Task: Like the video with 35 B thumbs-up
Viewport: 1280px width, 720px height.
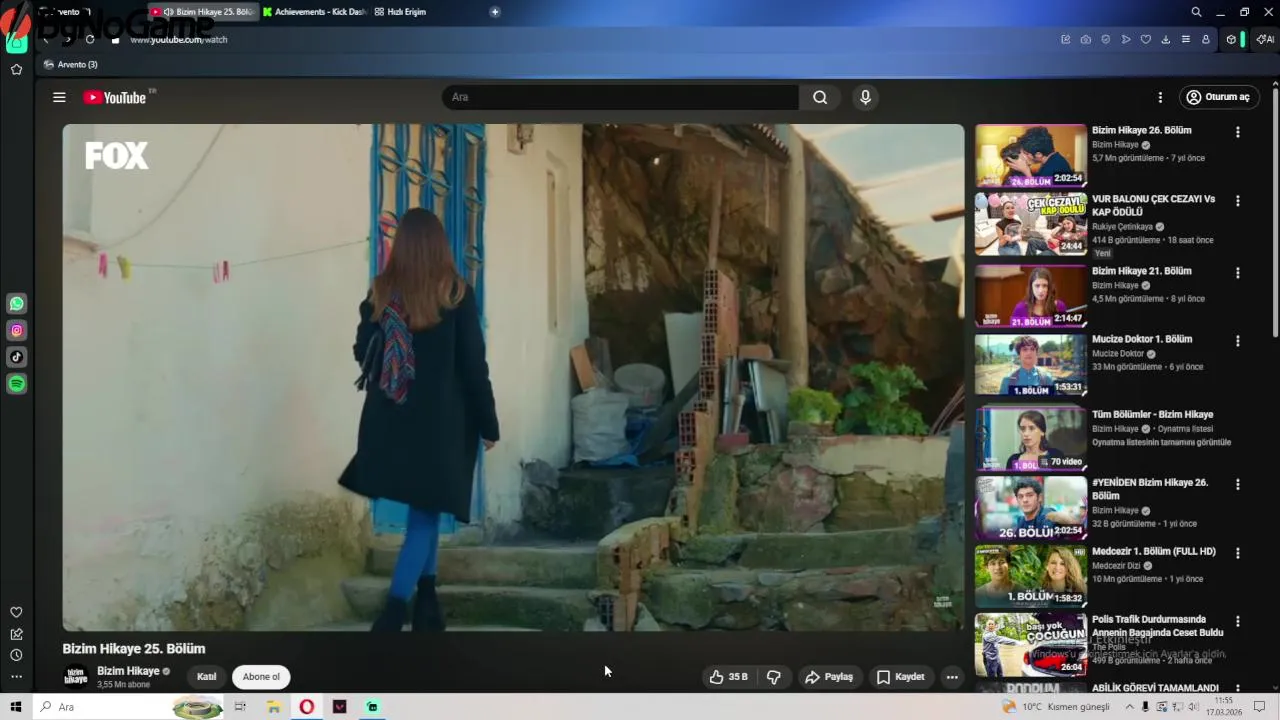Action: tap(729, 677)
